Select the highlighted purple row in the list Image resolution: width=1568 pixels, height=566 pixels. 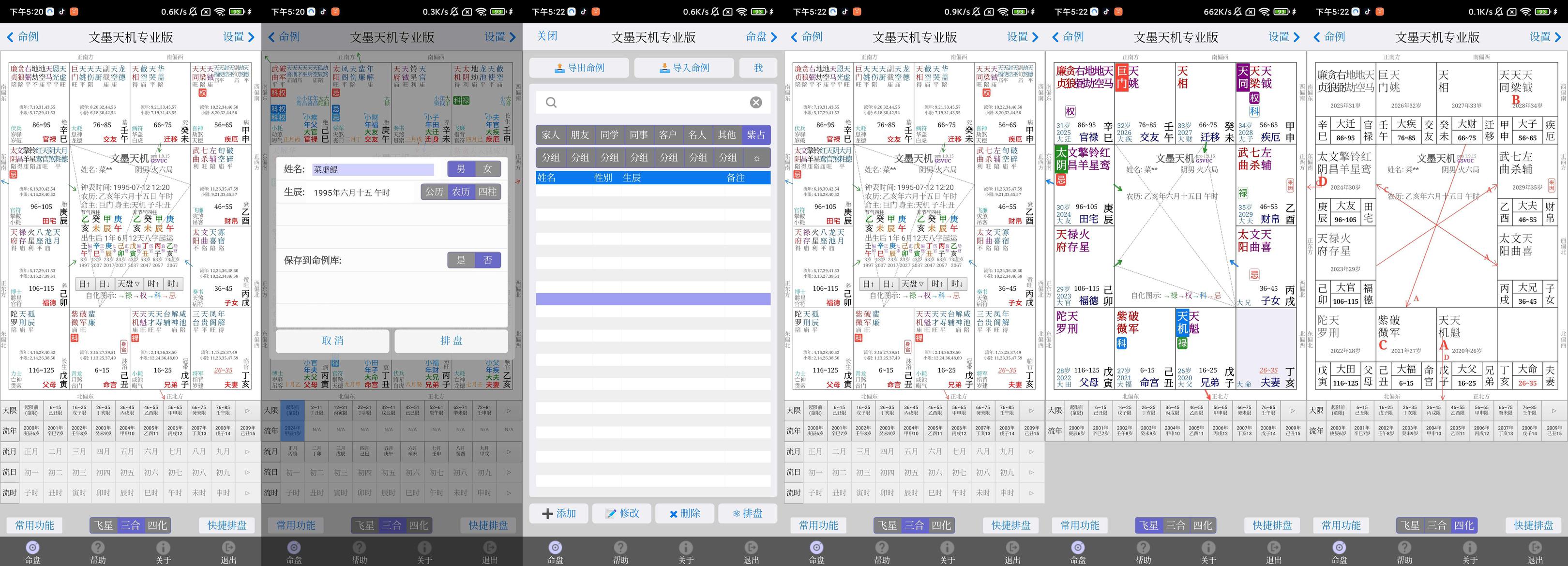[x=652, y=299]
